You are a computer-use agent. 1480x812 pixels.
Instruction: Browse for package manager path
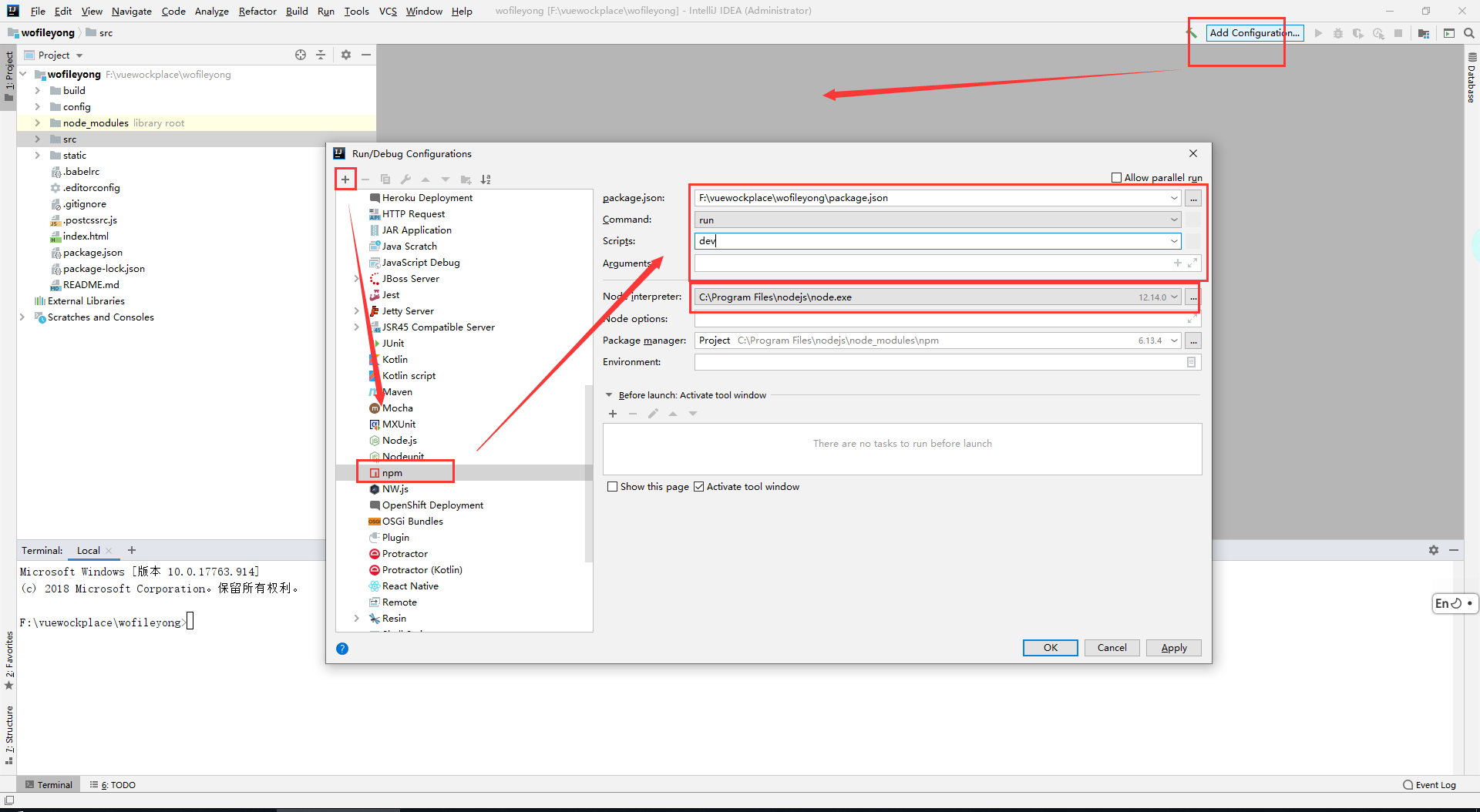point(1193,341)
